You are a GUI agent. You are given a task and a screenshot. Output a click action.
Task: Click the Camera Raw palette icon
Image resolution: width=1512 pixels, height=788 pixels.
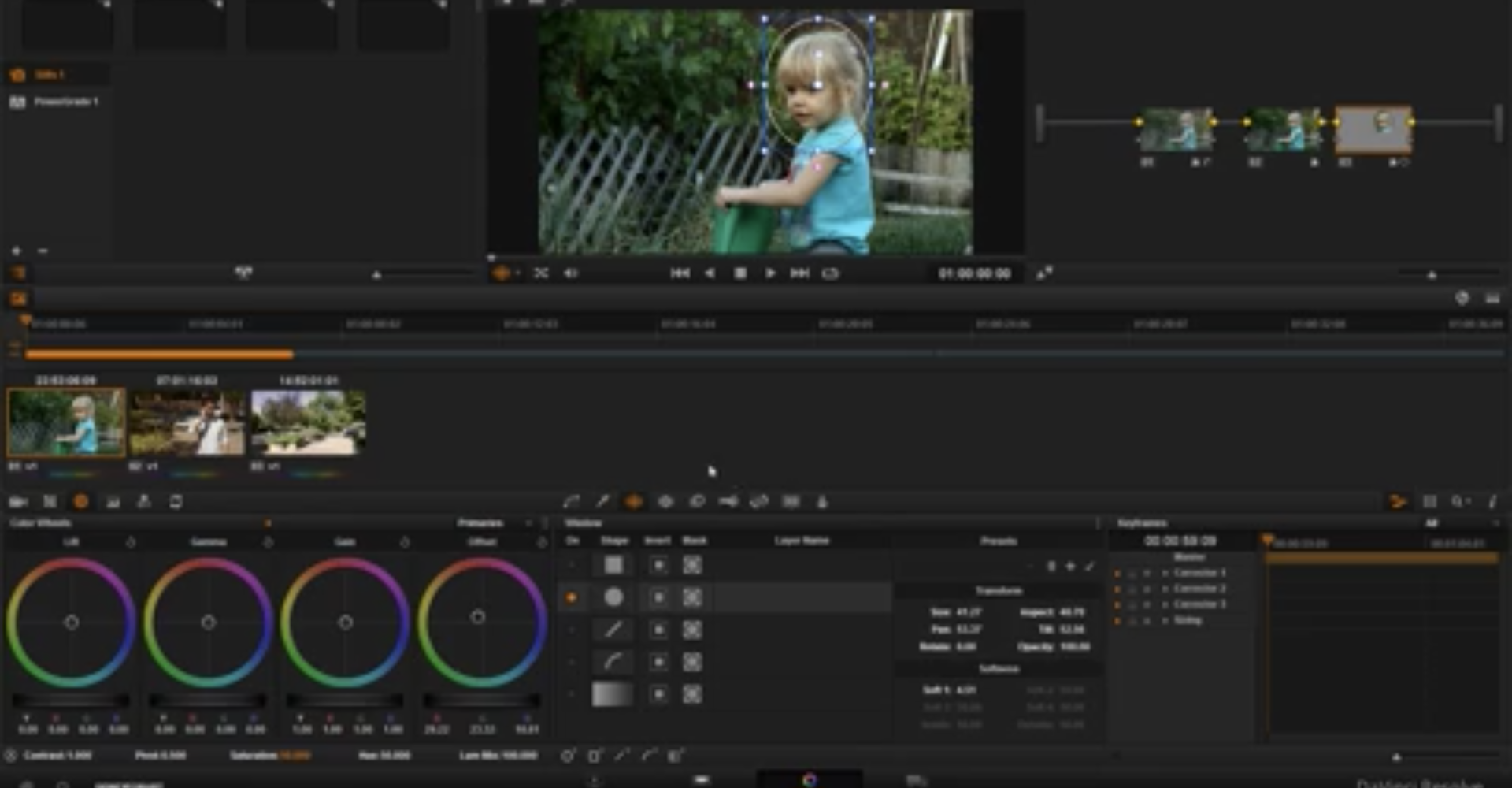[17, 502]
